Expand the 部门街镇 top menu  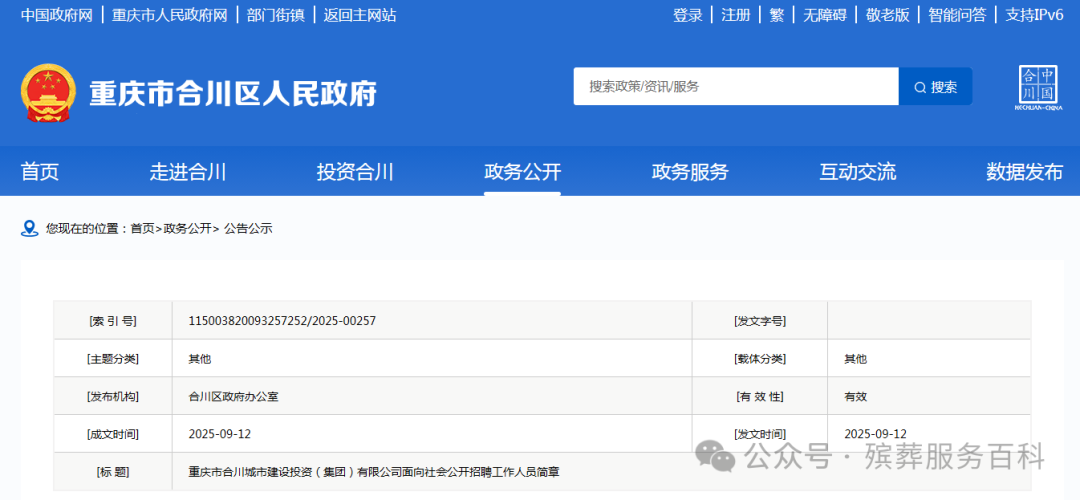pos(275,15)
